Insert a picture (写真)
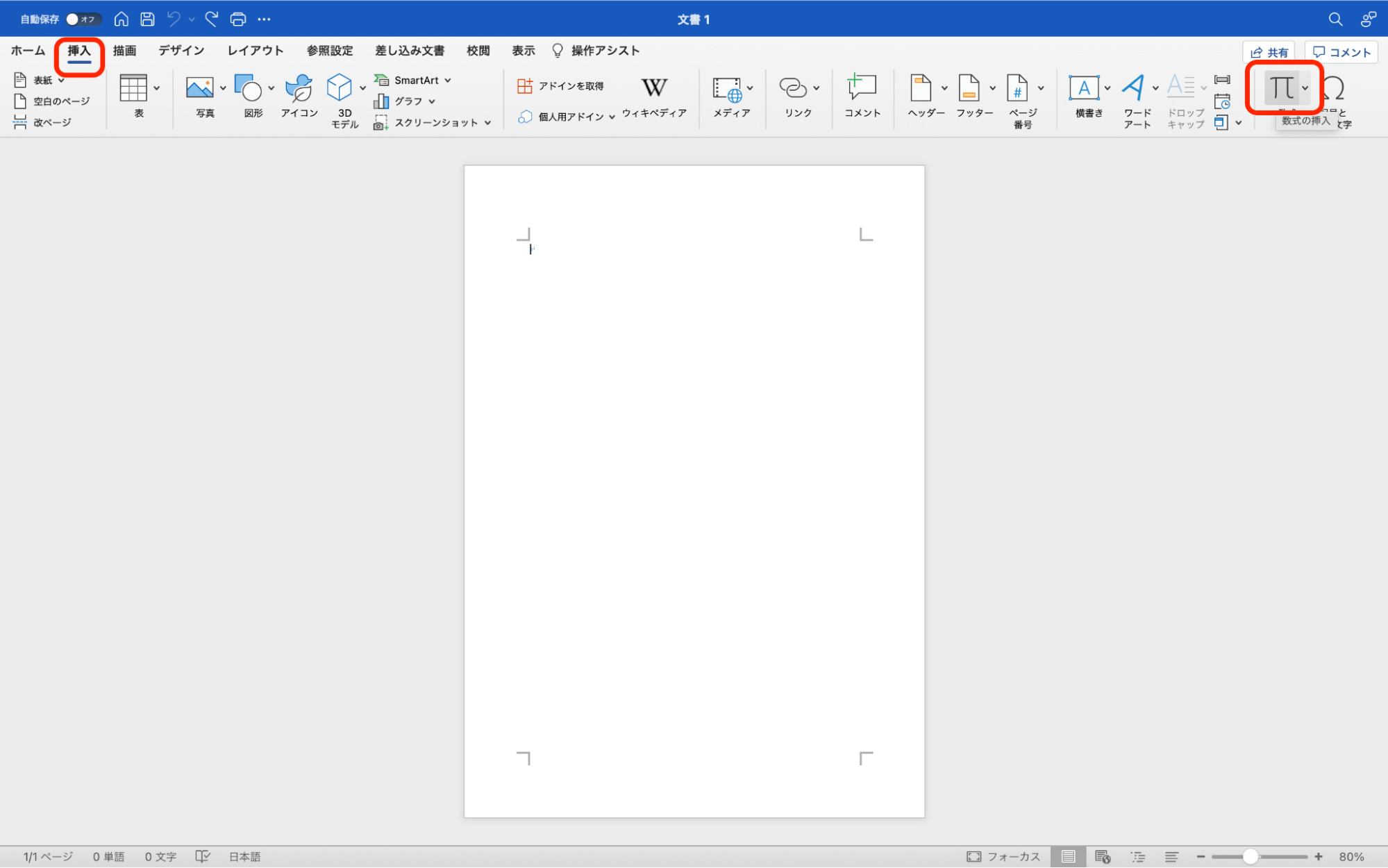The height and width of the screenshot is (868, 1388). click(x=200, y=95)
